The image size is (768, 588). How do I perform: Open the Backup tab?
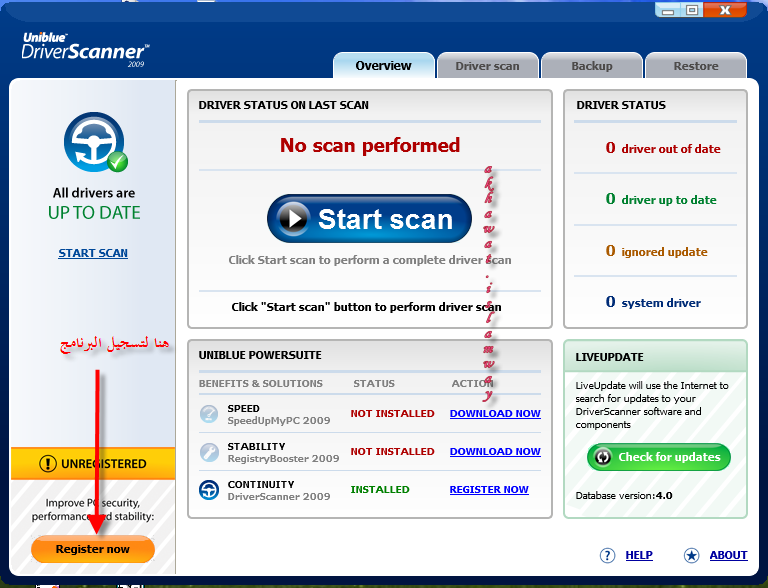coord(592,66)
